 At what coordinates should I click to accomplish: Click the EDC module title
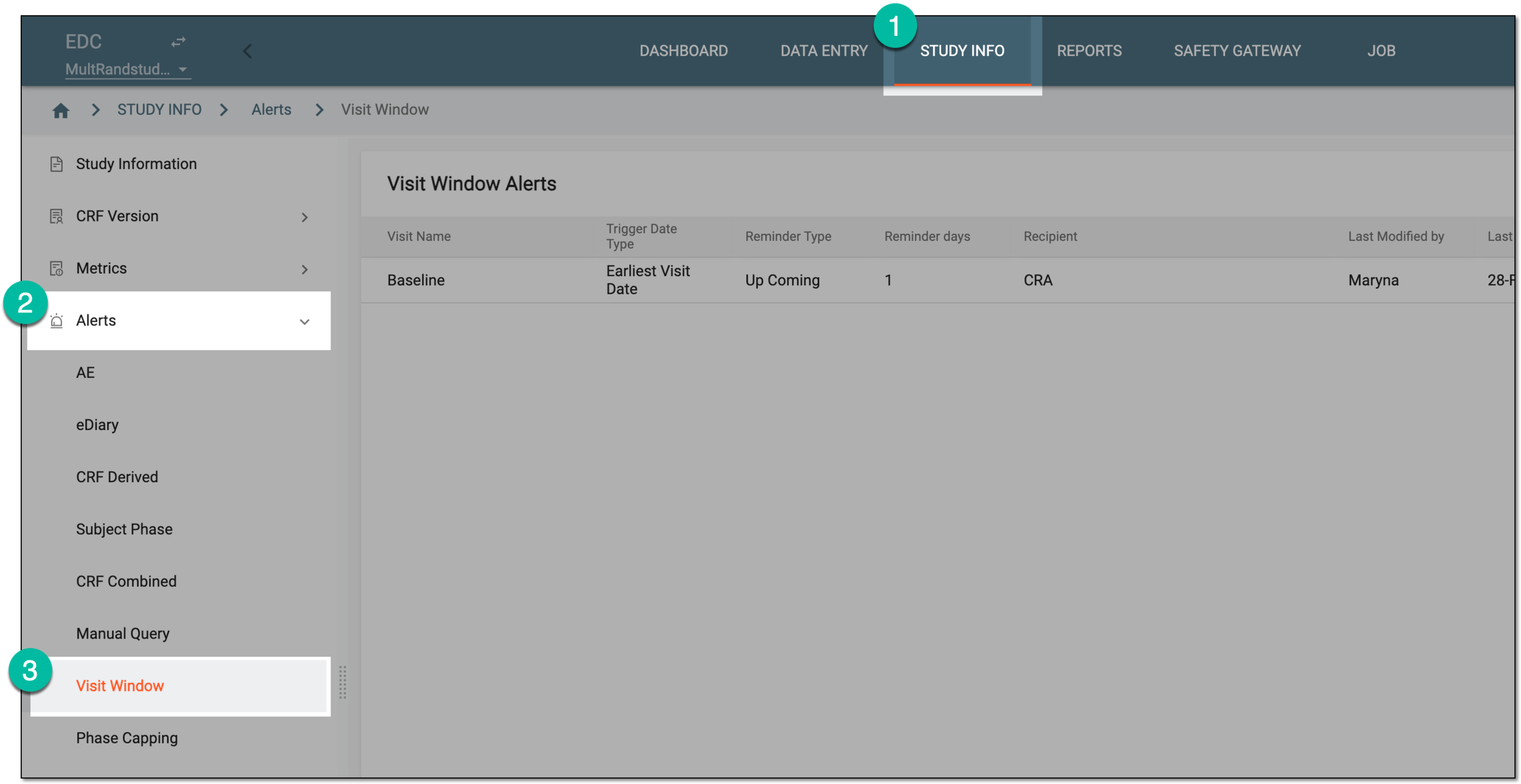point(83,41)
